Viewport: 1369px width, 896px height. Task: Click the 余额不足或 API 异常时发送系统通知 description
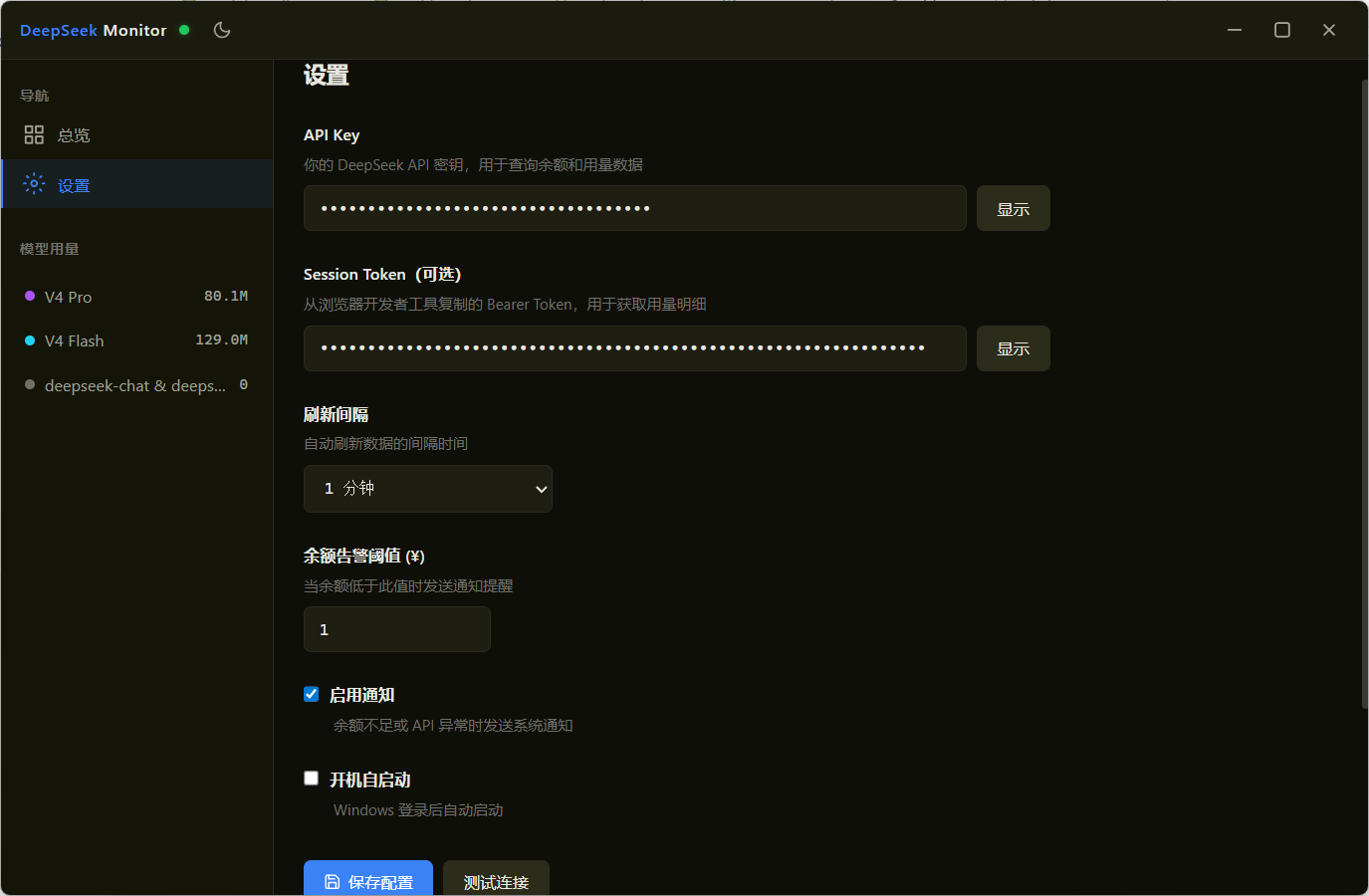[453, 726]
